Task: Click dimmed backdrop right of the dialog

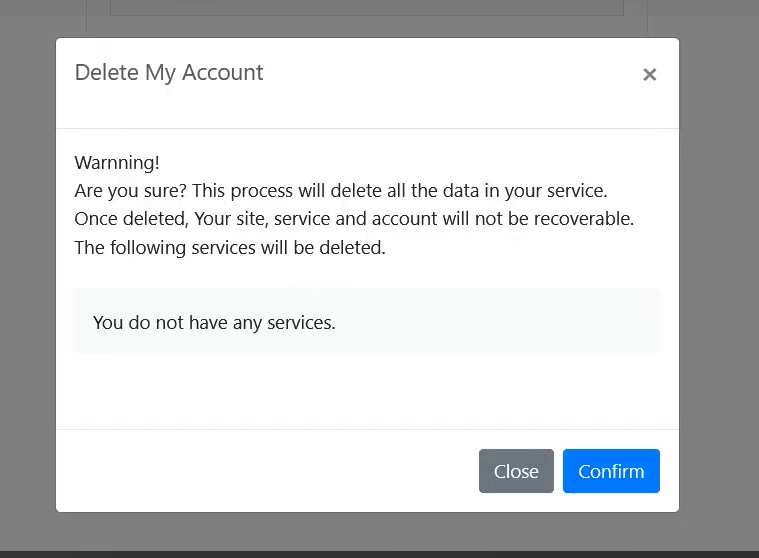Action: [x=719, y=280]
